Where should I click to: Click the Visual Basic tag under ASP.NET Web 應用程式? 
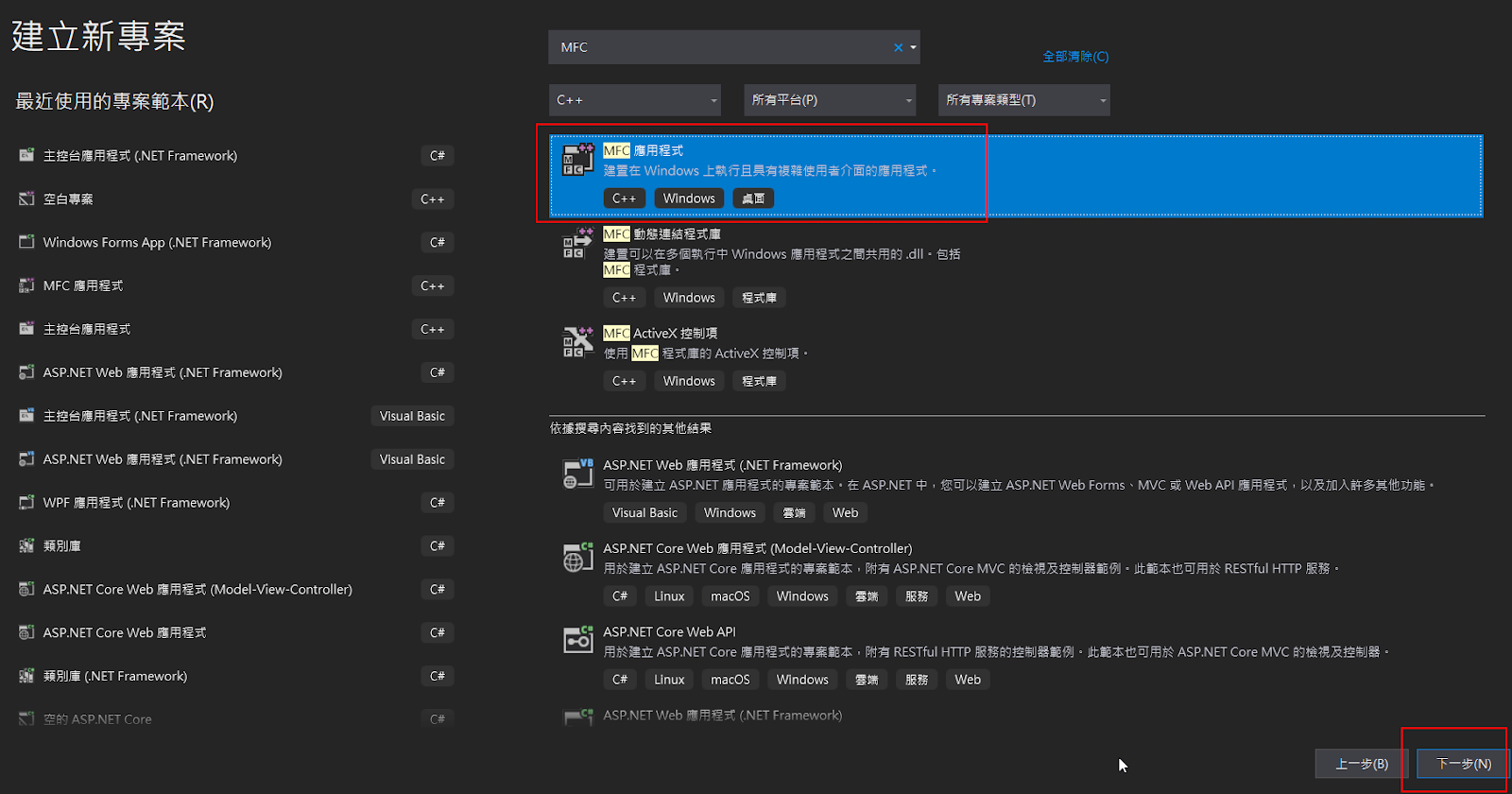(644, 512)
